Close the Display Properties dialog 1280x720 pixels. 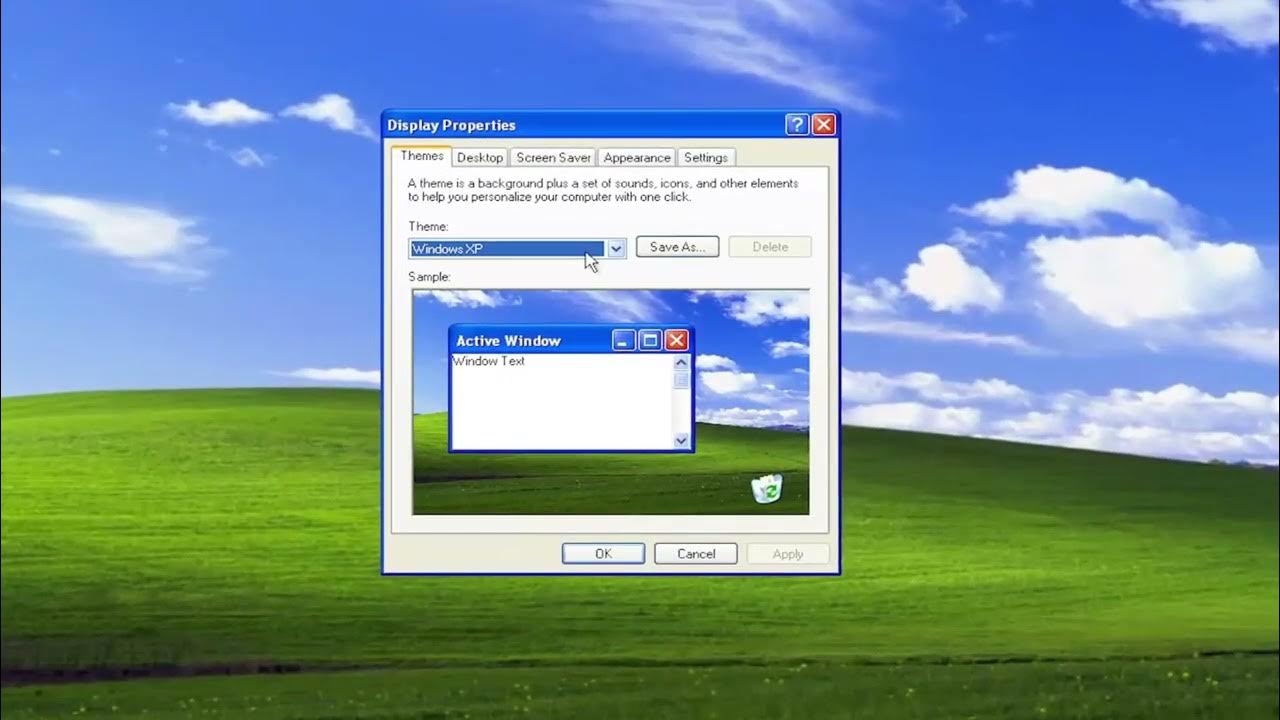823,125
